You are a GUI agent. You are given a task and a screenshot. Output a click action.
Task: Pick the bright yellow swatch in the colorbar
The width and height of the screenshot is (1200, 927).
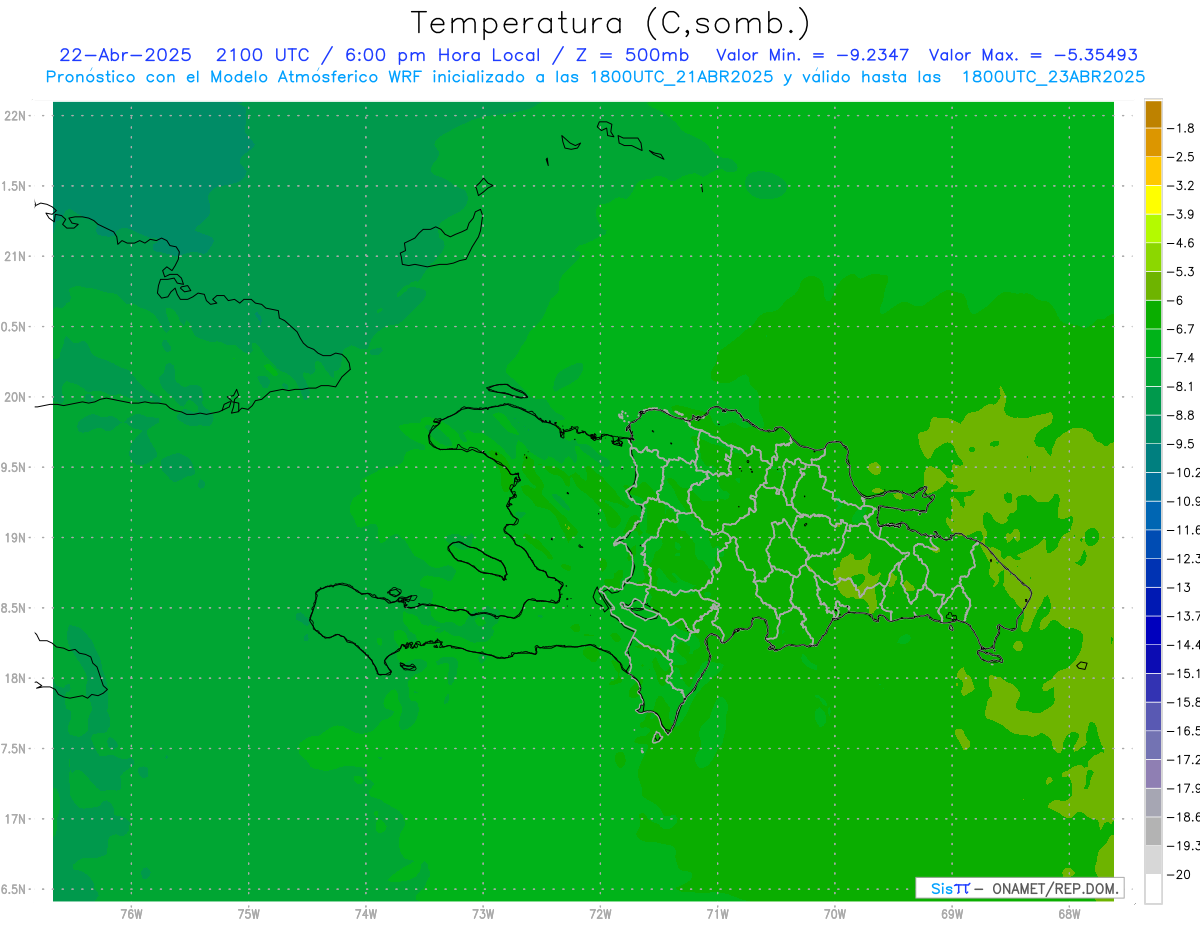tap(1153, 200)
